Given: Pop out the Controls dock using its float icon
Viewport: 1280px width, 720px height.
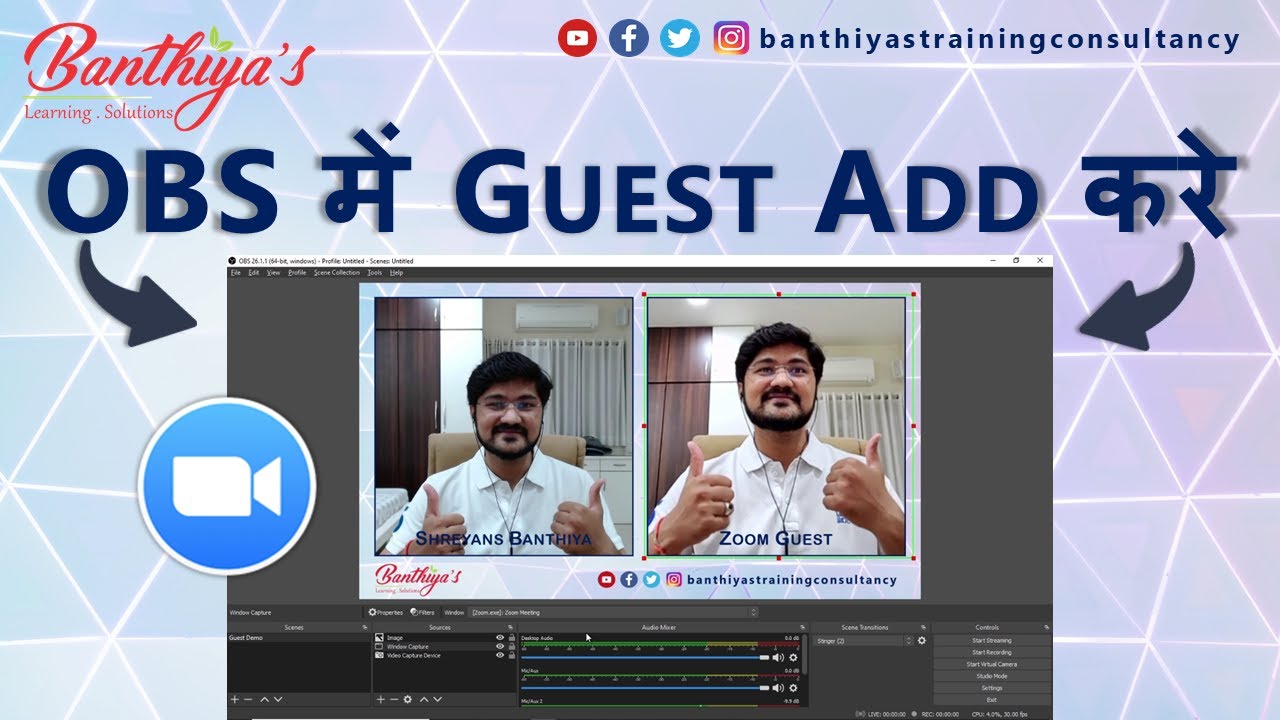Looking at the screenshot, I should [x=1047, y=627].
